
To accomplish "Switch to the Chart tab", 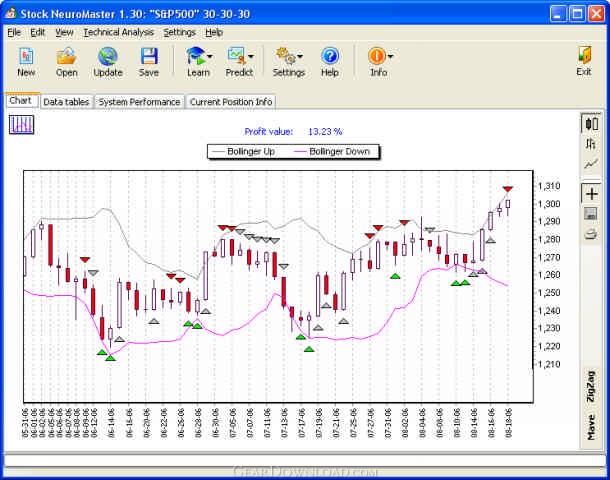I will click(x=21, y=101).
